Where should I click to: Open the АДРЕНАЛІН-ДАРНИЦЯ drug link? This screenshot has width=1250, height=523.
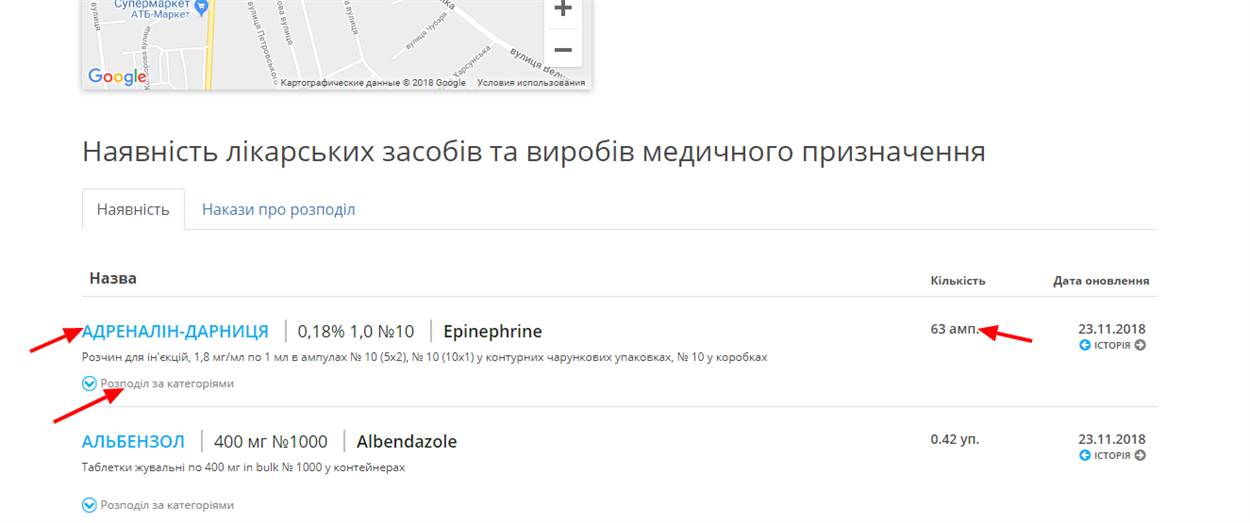(175, 332)
